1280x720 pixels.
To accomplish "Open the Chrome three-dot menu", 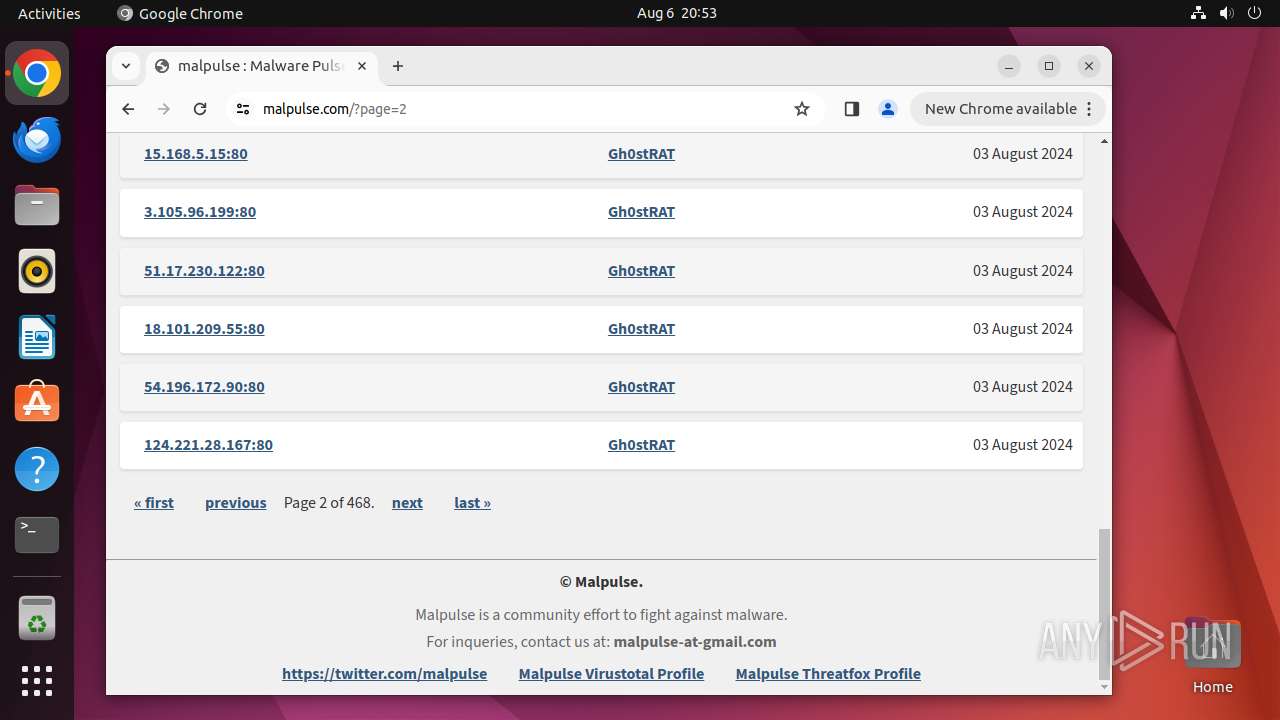I will tap(1090, 109).
